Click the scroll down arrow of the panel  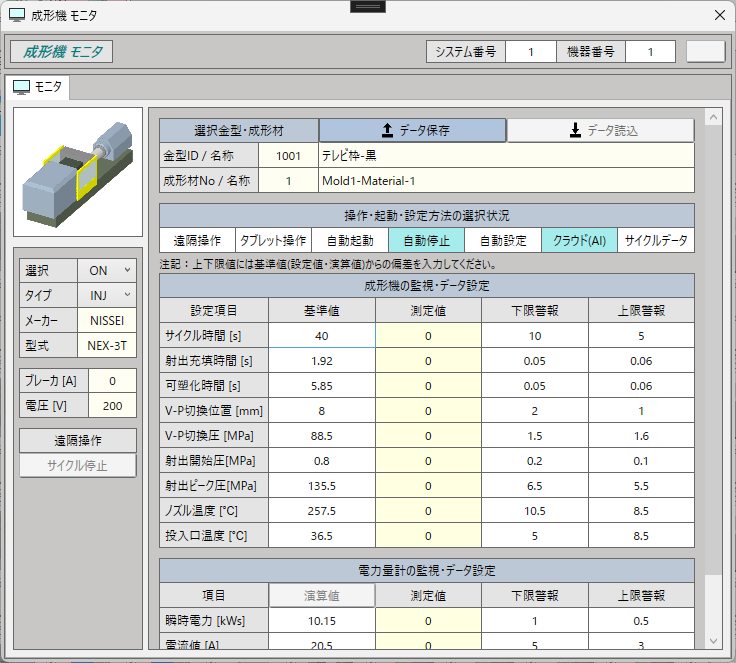(x=713, y=641)
